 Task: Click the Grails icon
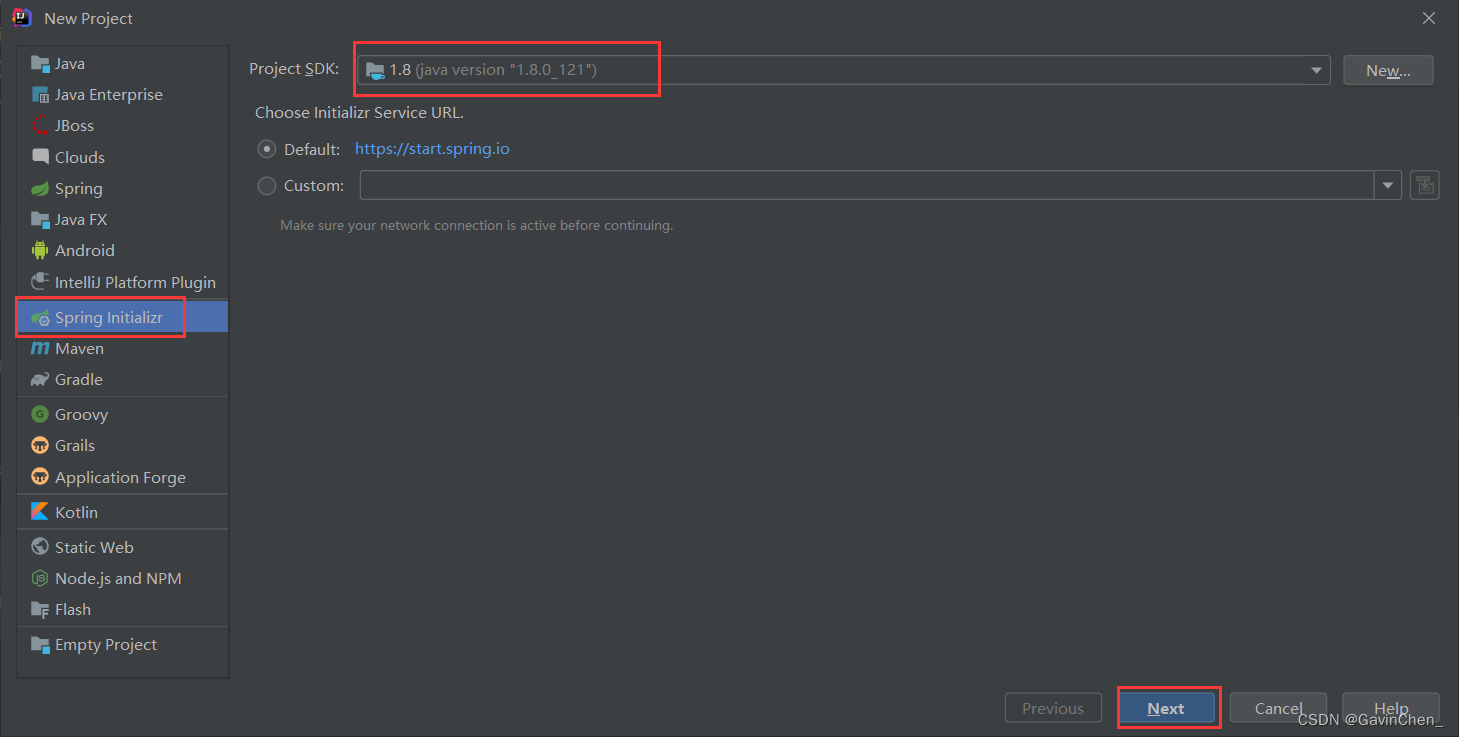(x=40, y=446)
